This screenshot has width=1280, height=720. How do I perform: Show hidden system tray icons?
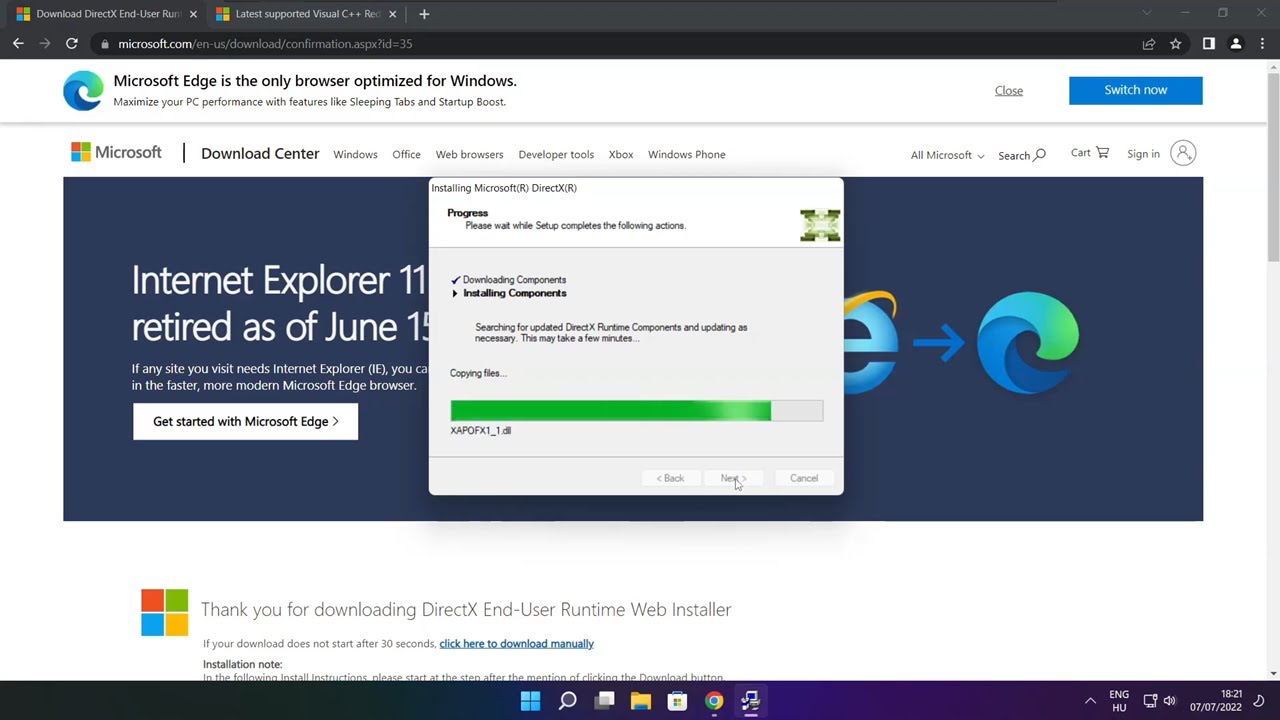point(1090,701)
